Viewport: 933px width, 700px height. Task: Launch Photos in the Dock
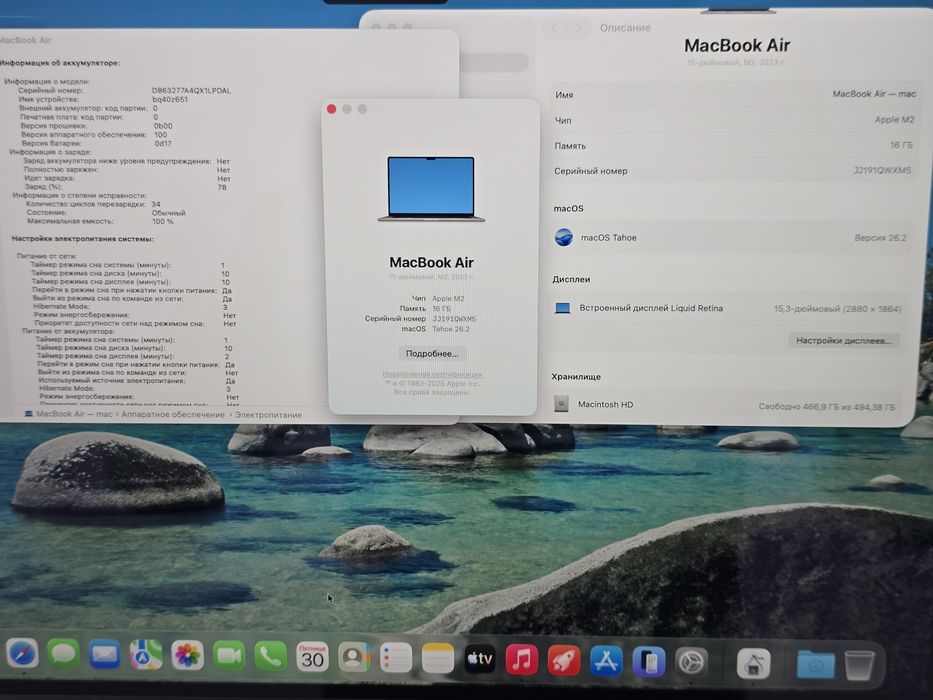click(187, 656)
